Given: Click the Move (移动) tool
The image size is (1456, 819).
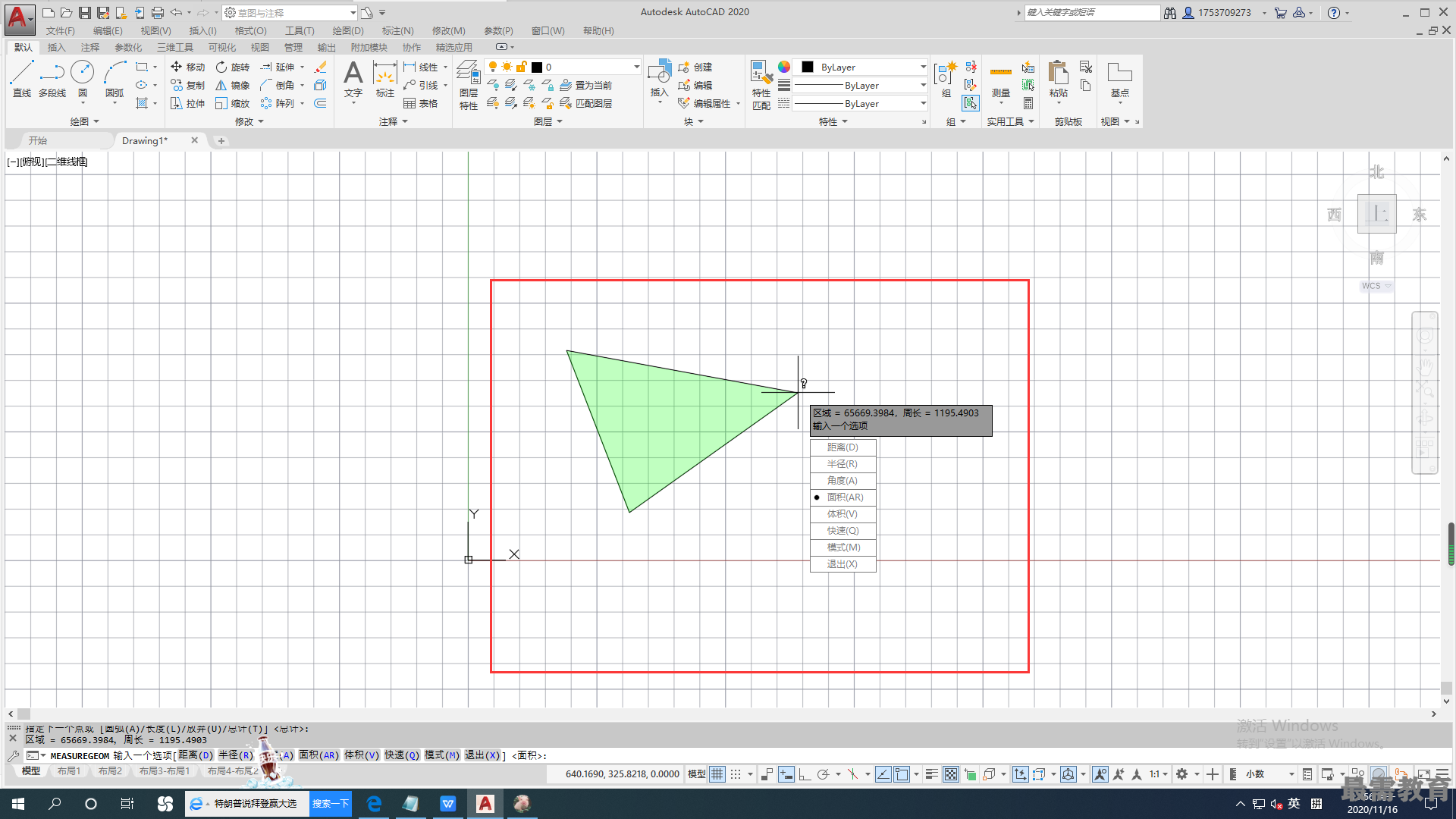Looking at the screenshot, I should [x=187, y=67].
